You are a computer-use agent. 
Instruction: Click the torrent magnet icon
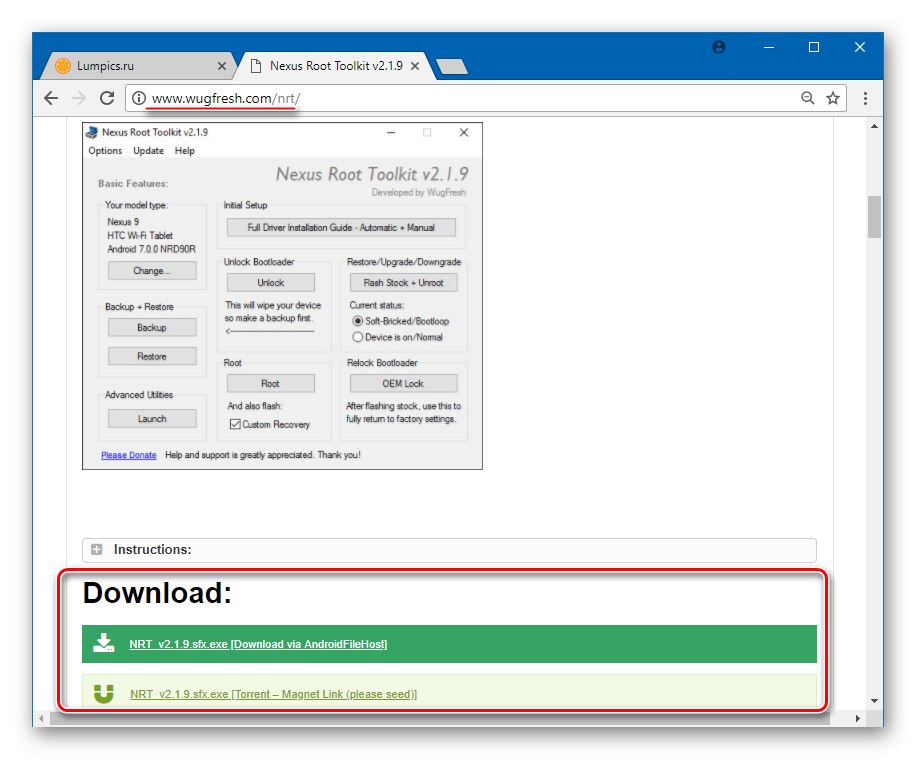pyautogui.click(x=103, y=694)
